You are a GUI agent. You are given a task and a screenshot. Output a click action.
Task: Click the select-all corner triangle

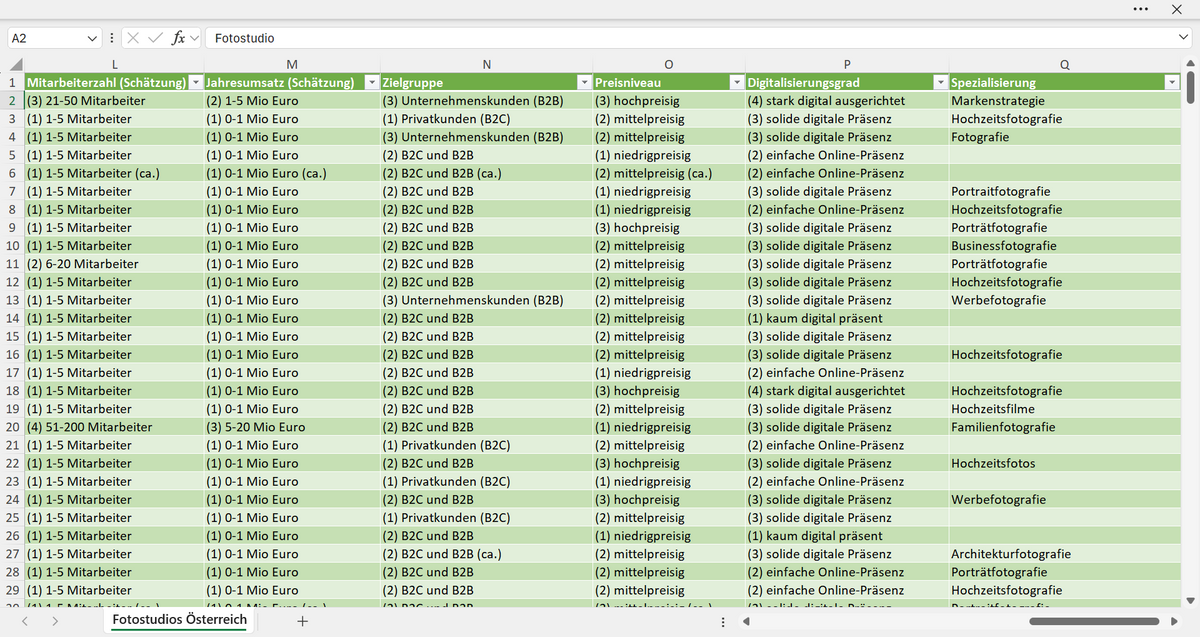click(12, 65)
